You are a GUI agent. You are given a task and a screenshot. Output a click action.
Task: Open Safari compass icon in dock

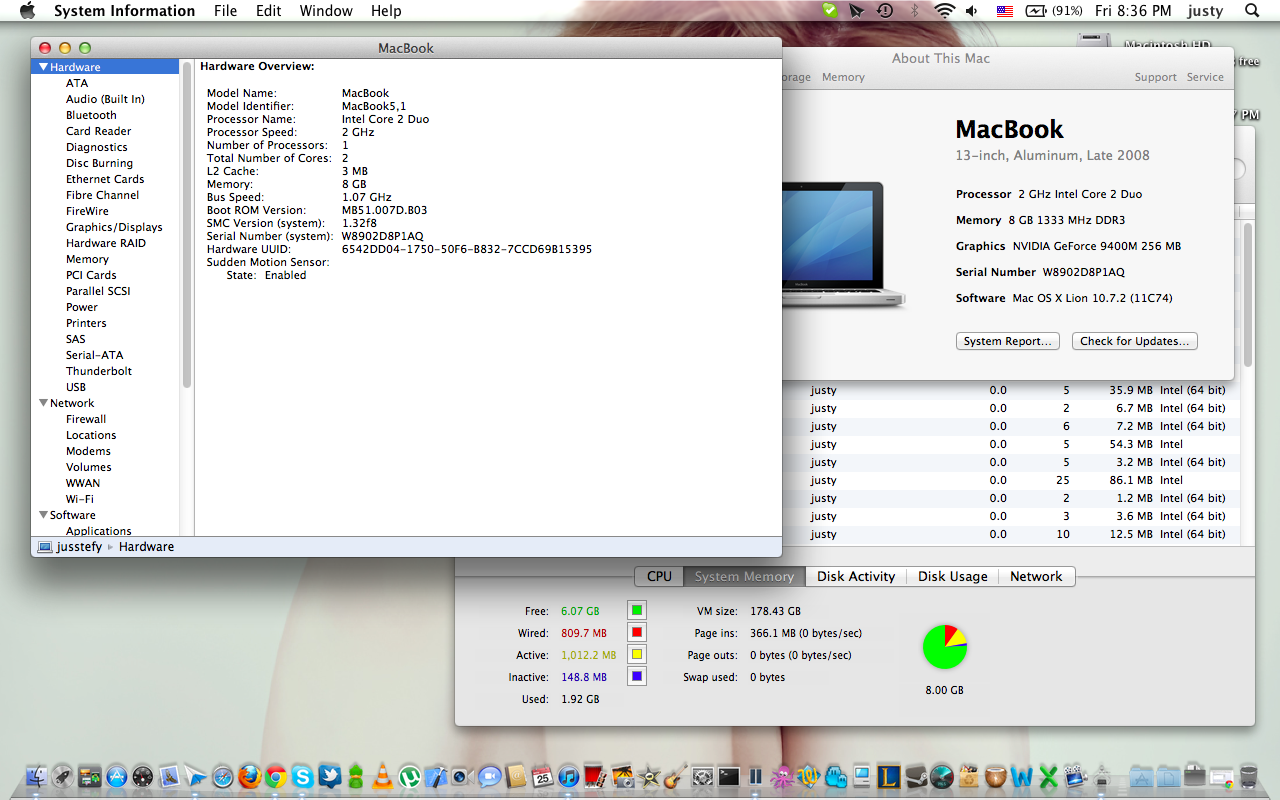[x=223, y=776]
